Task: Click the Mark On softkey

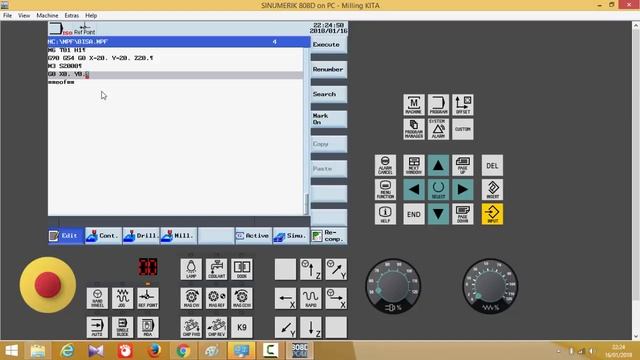Action: pos(329,119)
